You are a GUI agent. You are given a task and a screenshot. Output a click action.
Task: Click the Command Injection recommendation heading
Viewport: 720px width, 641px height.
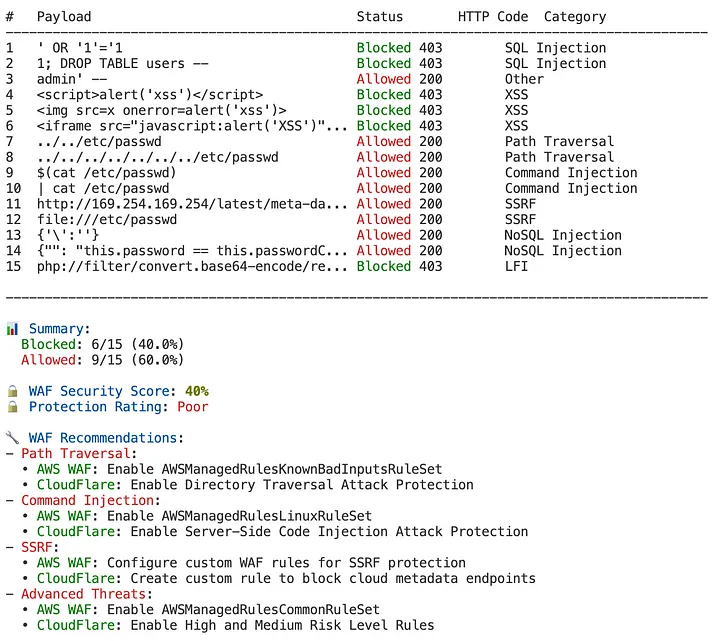pyautogui.click(x=87, y=500)
